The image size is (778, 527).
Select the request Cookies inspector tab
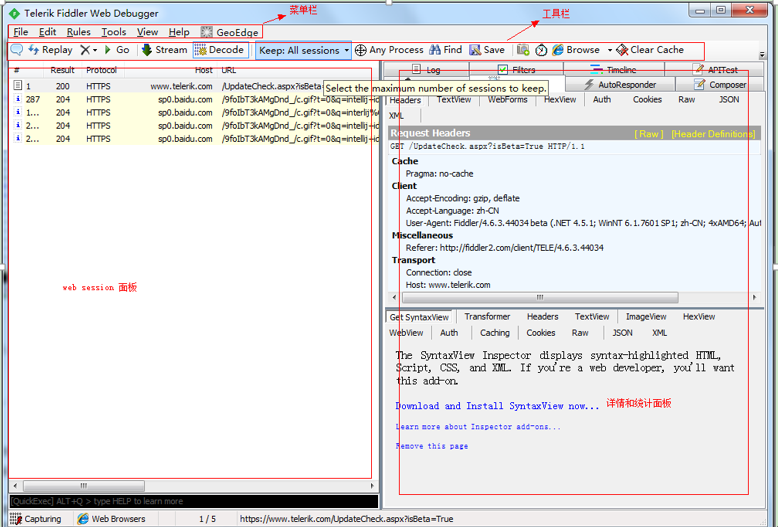[647, 100]
